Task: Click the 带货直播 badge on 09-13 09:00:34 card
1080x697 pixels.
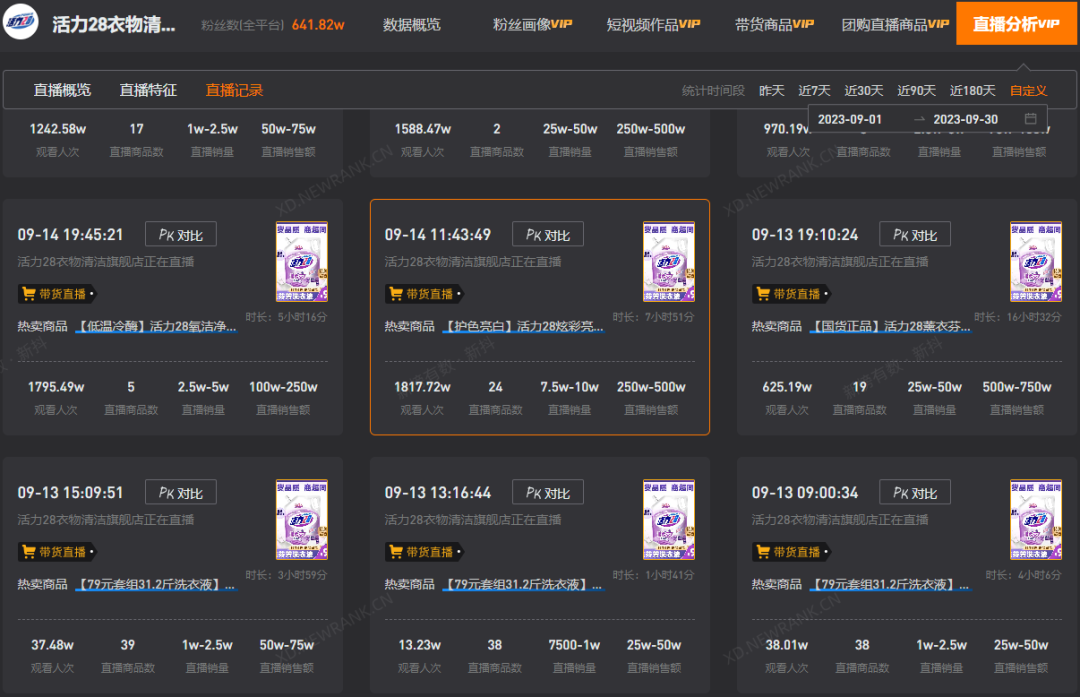Action: (x=791, y=552)
